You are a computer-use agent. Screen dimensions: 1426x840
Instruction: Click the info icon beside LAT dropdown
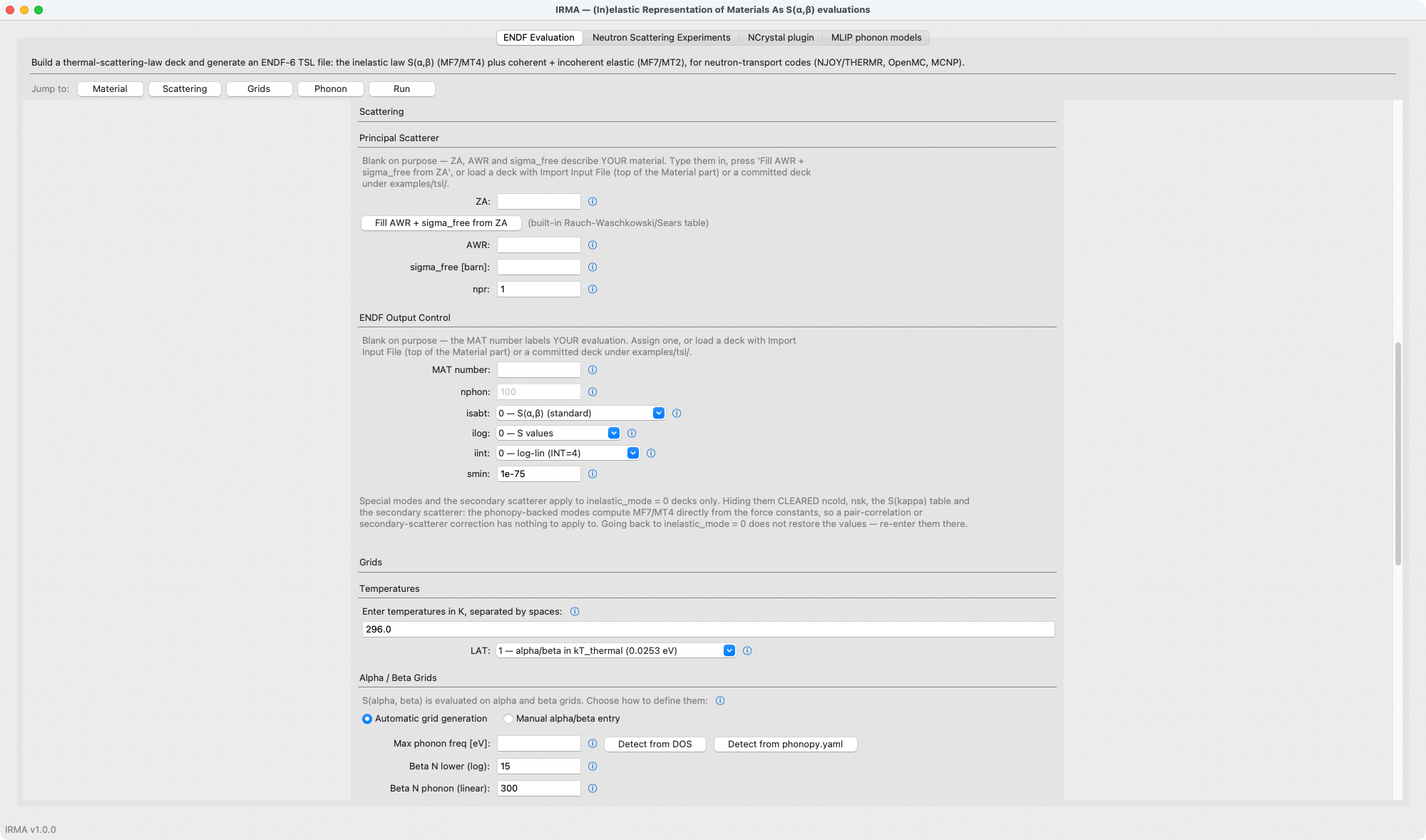pyautogui.click(x=747, y=651)
